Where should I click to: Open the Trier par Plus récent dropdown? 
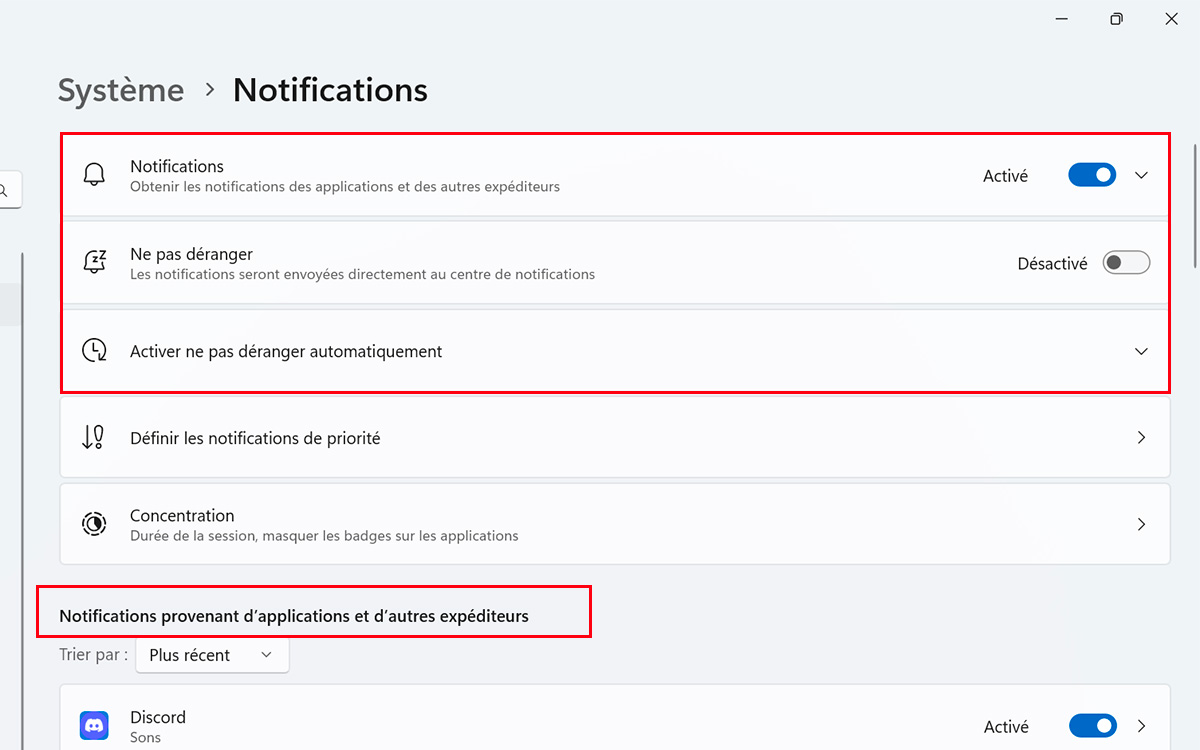pos(212,655)
